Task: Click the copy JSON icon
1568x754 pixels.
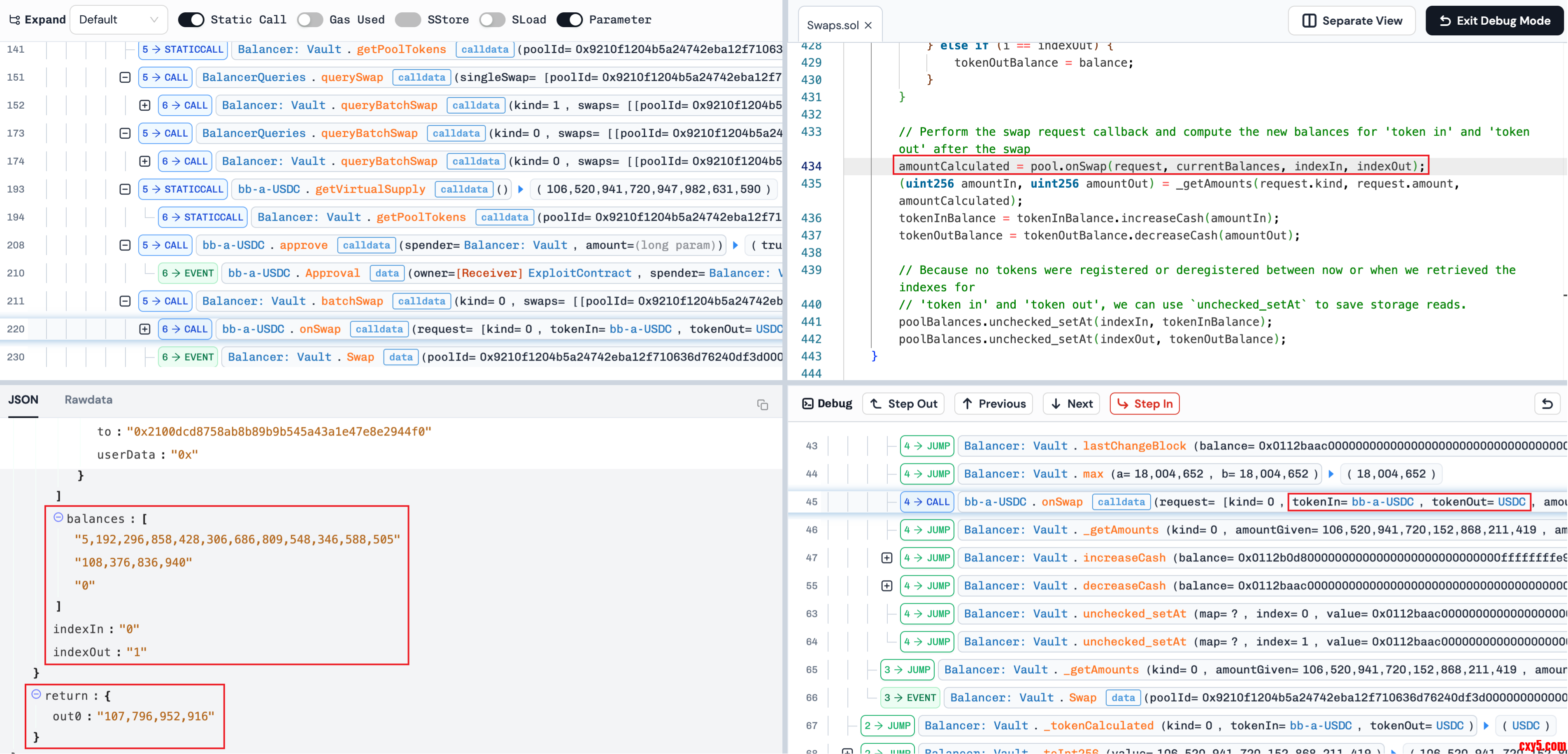Action: pyautogui.click(x=762, y=405)
